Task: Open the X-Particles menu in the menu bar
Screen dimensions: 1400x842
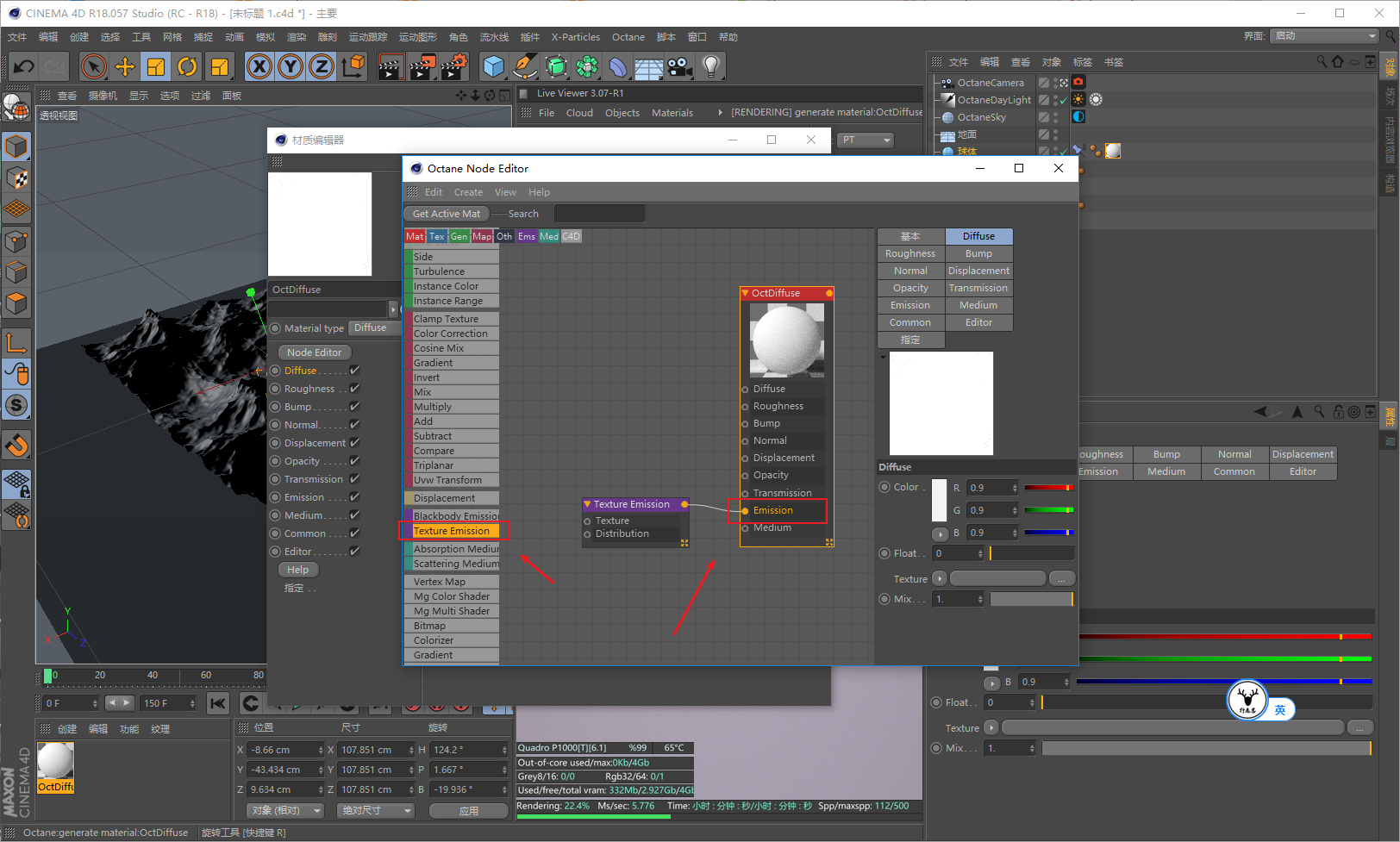Action: coord(576,37)
